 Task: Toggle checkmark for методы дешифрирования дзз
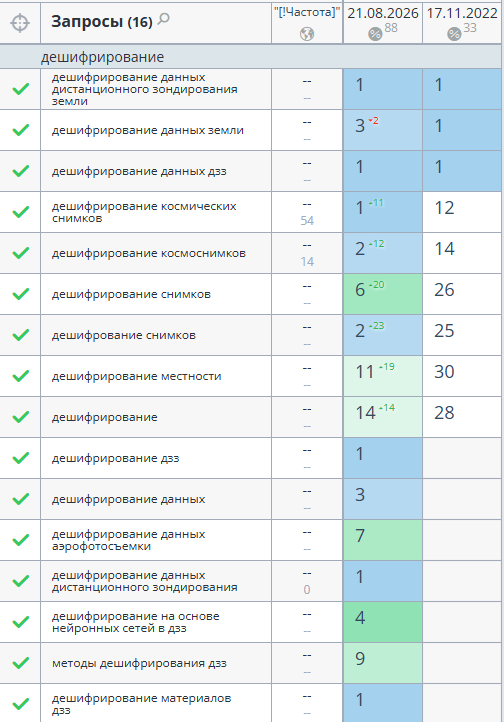click(x=20, y=663)
